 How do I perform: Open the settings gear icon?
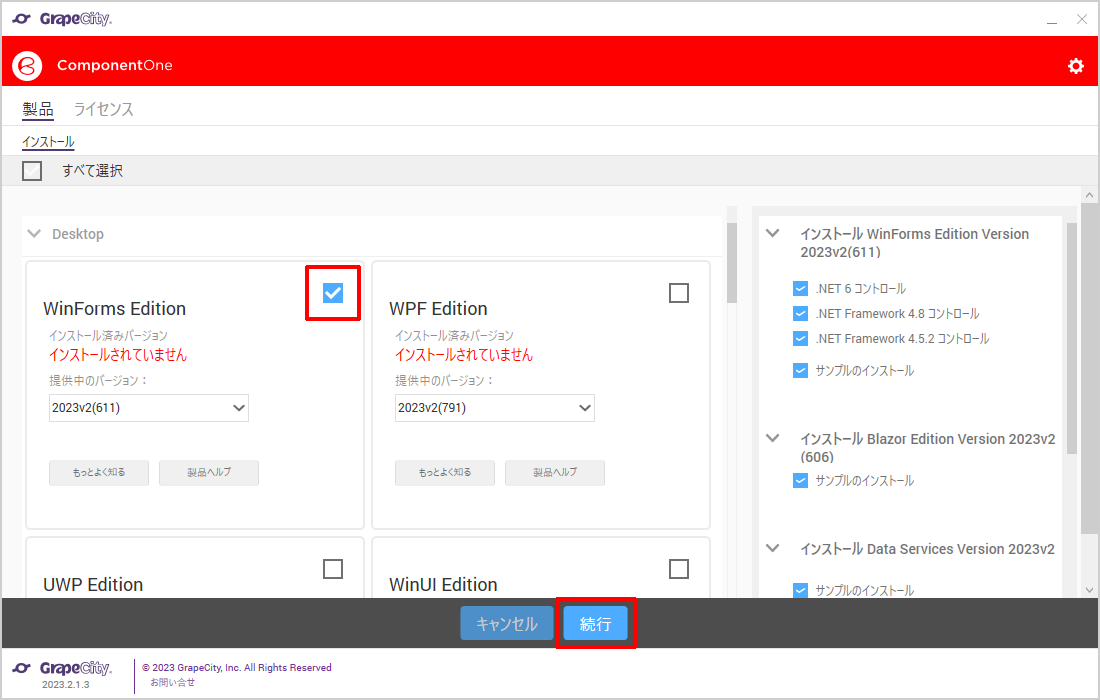[x=1075, y=66]
